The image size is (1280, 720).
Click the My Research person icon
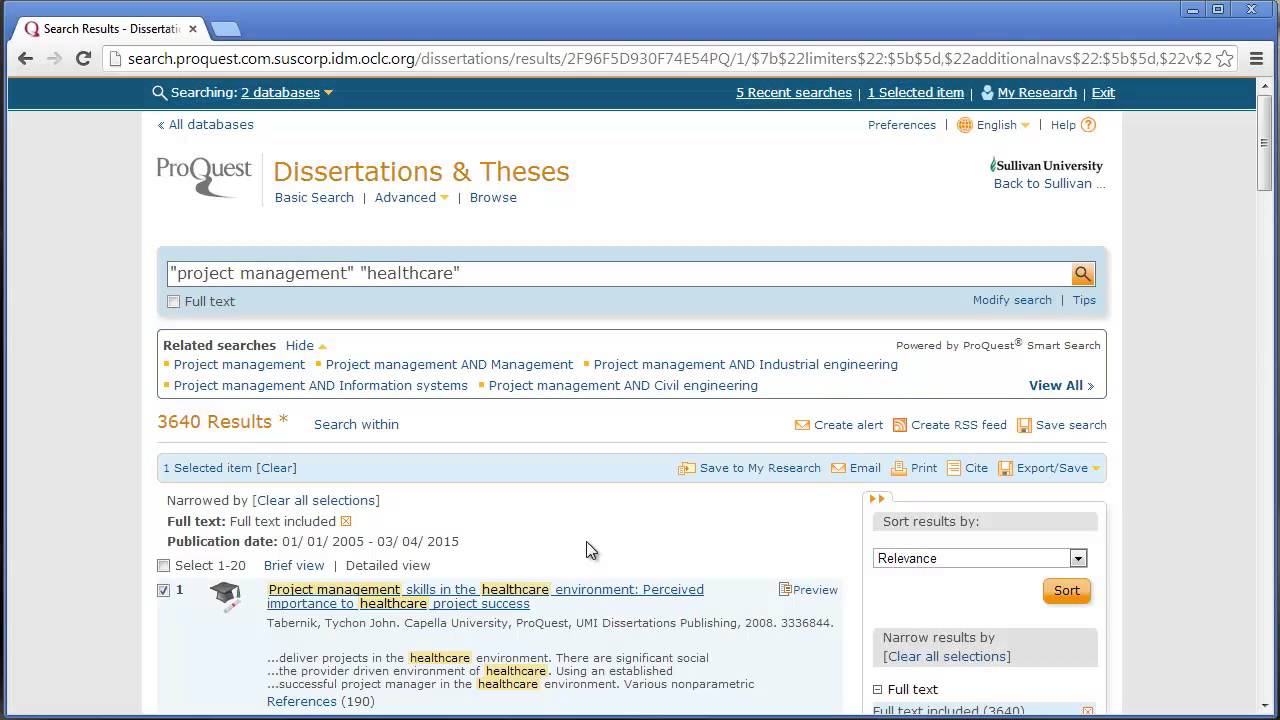[987, 92]
